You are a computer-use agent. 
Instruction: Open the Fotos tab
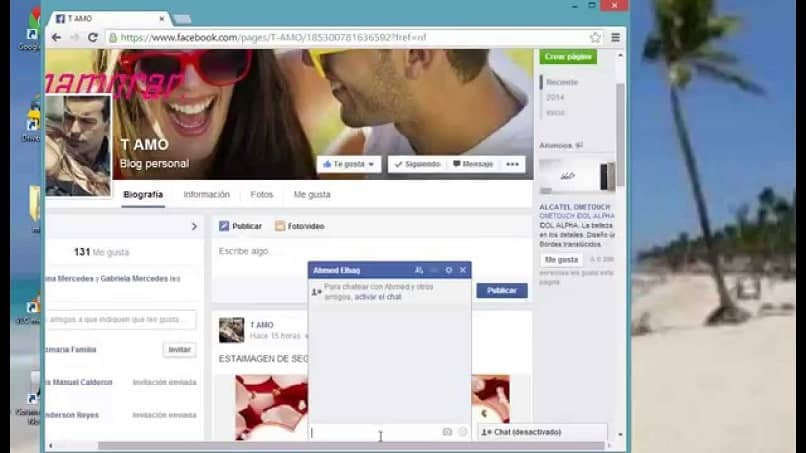(262, 194)
